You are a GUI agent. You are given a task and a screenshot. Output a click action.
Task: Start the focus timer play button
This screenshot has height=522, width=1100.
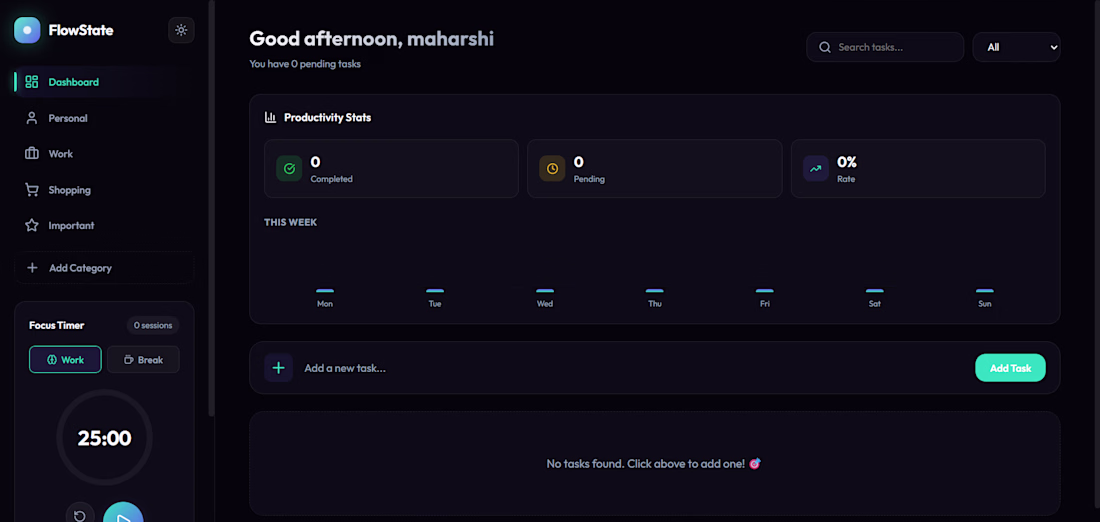pyautogui.click(x=123, y=514)
